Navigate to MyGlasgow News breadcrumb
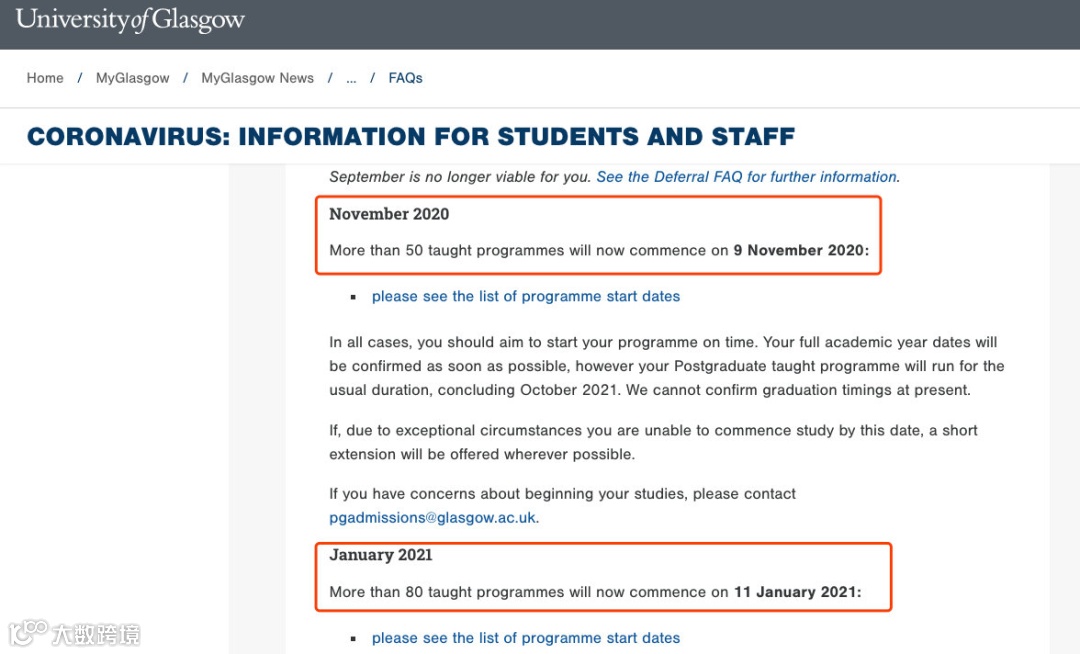Screen dimensions: 1080x654 coord(257,78)
